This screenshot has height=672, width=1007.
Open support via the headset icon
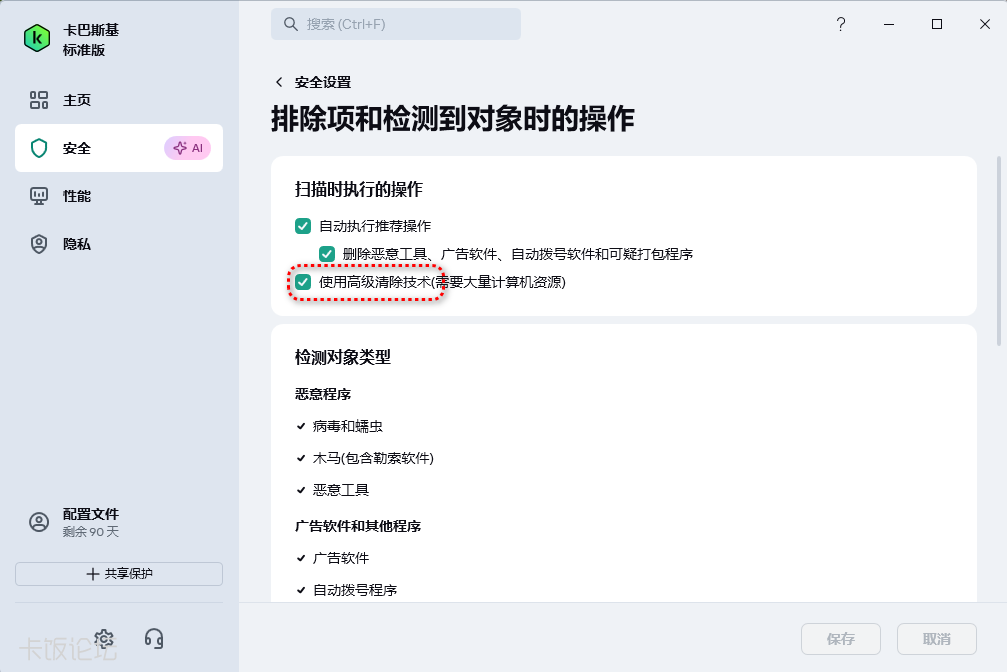(x=154, y=639)
